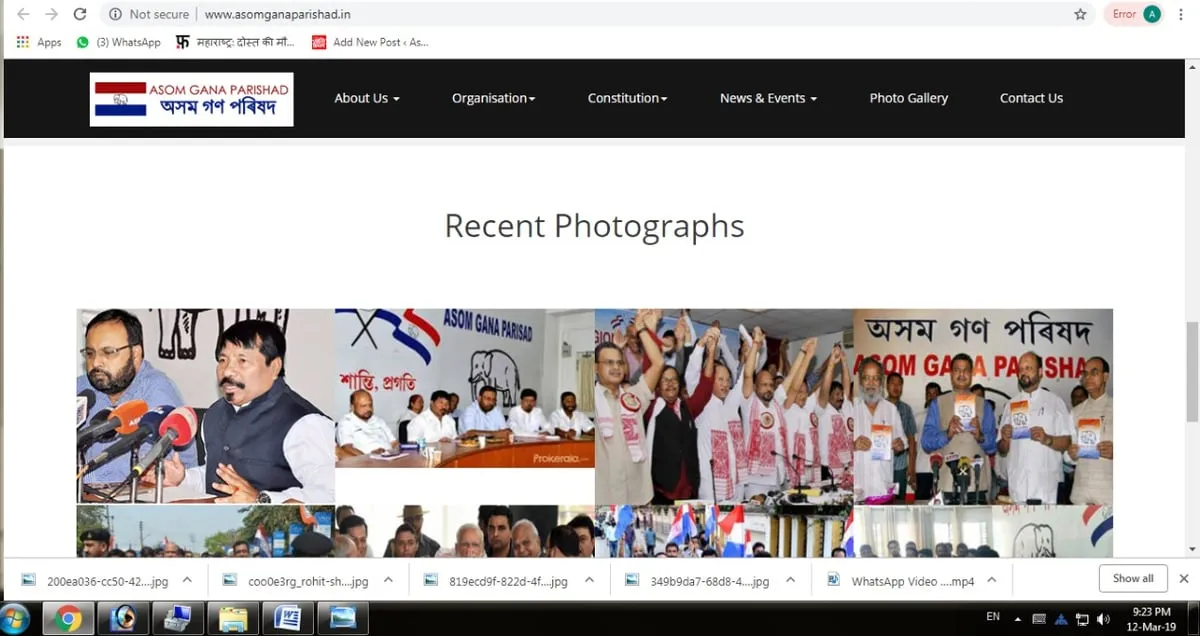Open the media player taskbar icon

pos(124,618)
